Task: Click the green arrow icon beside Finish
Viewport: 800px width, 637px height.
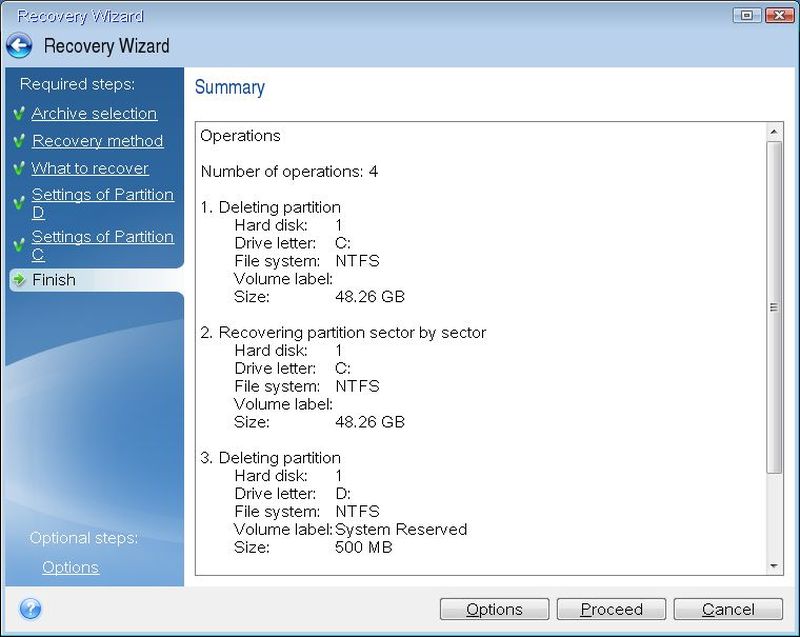Action: [19, 280]
